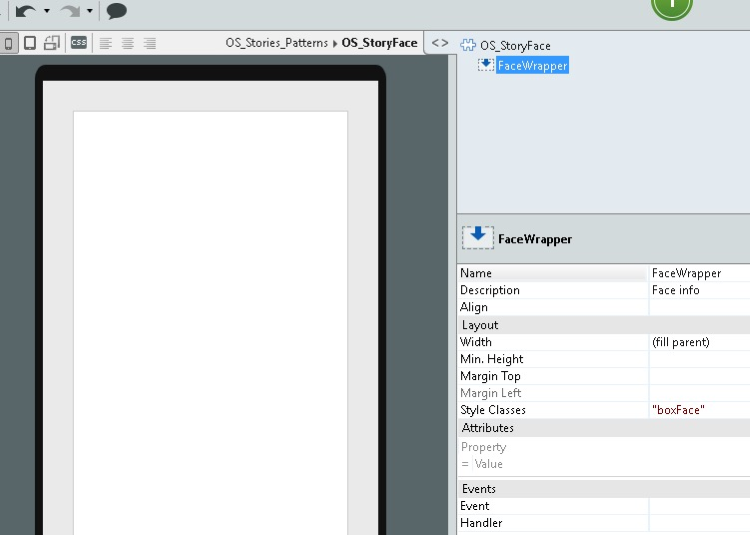Select OS_StoryFace in the widget tree
Image resolution: width=750 pixels, height=535 pixels.
point(514,46)
